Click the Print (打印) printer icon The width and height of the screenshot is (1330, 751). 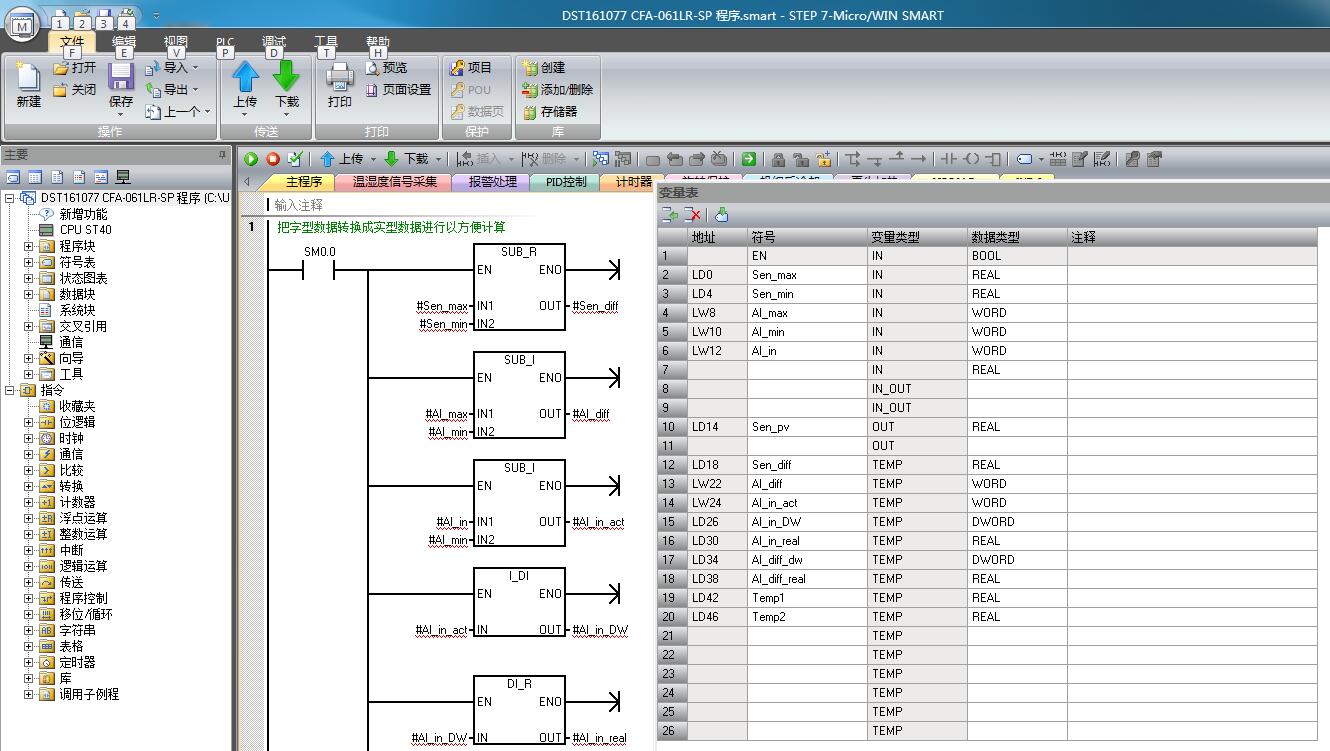pyautogui.click(x=340, y=78)
